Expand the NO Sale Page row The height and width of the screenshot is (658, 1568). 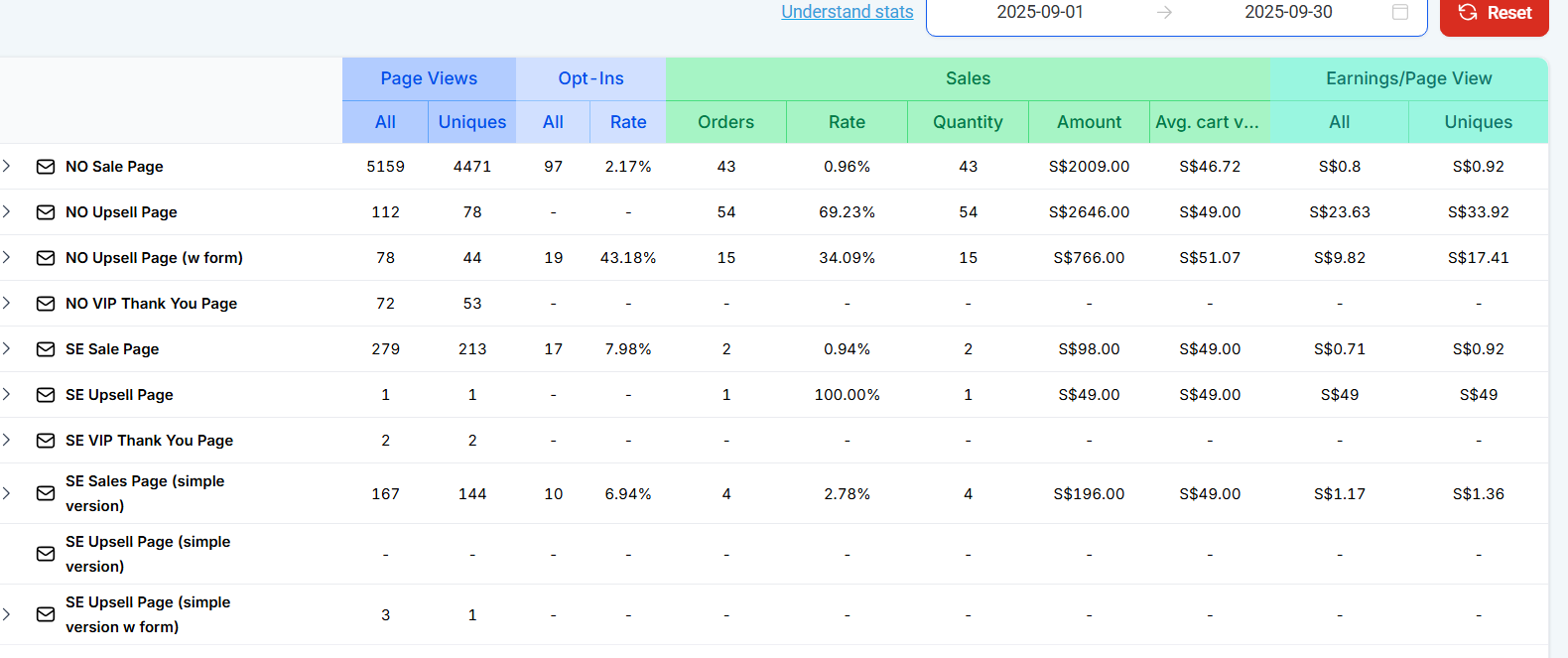[7, 166]
